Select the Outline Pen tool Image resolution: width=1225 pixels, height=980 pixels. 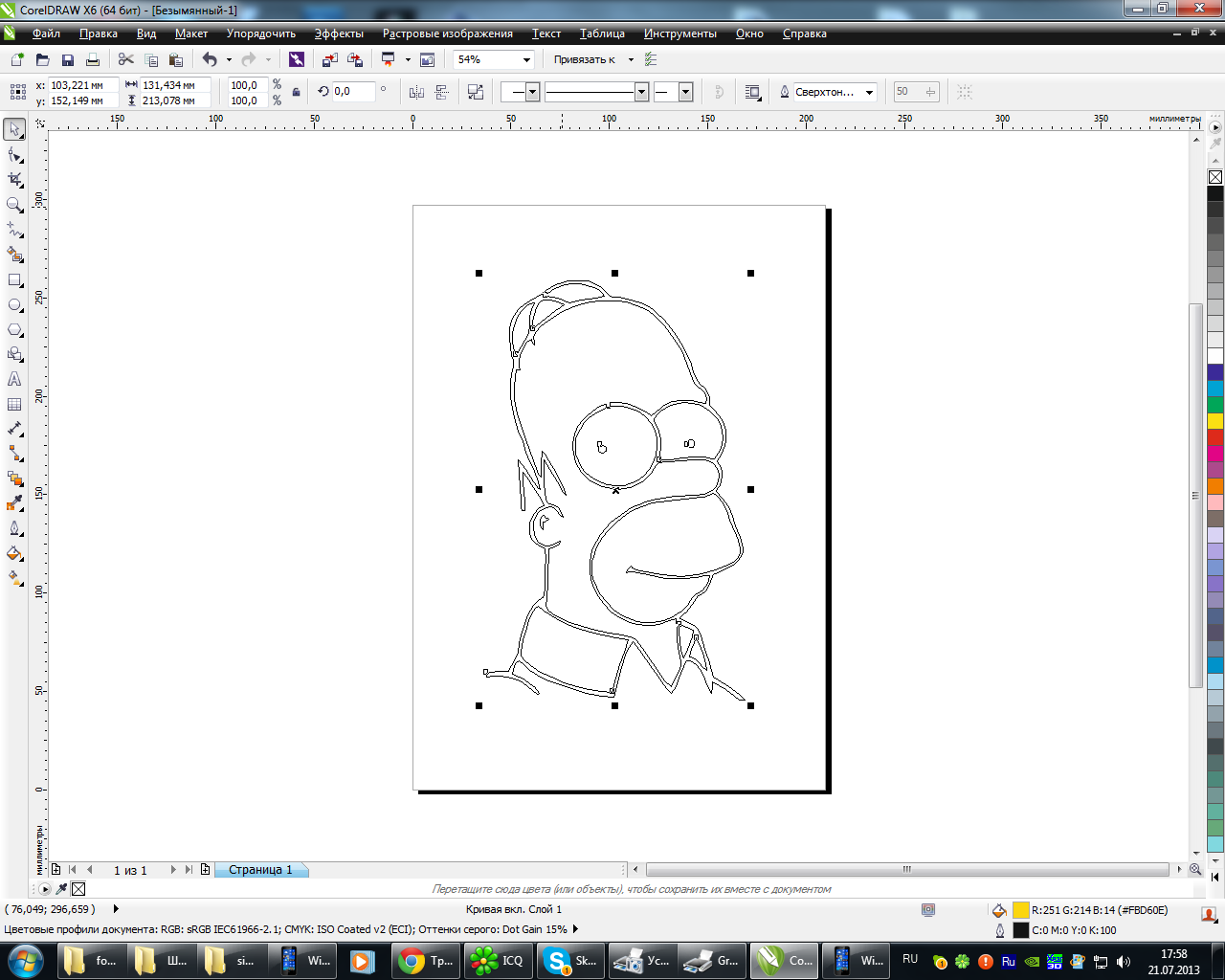(14, 528)
